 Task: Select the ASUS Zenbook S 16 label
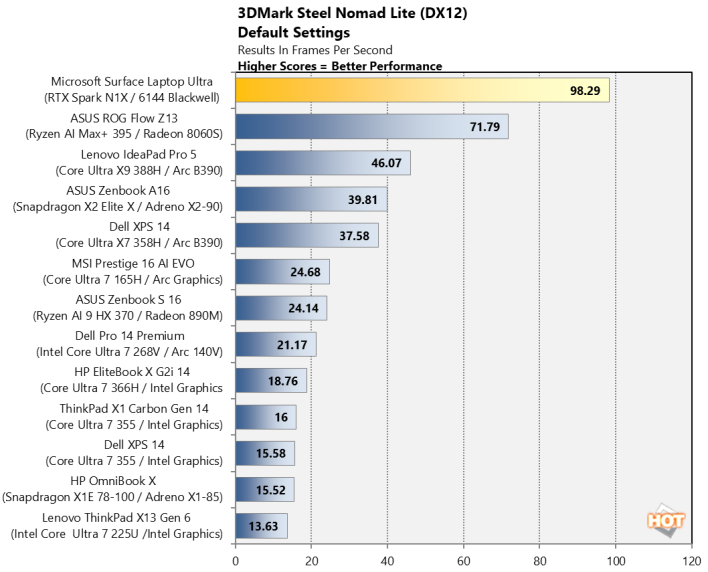click(128, 300)
